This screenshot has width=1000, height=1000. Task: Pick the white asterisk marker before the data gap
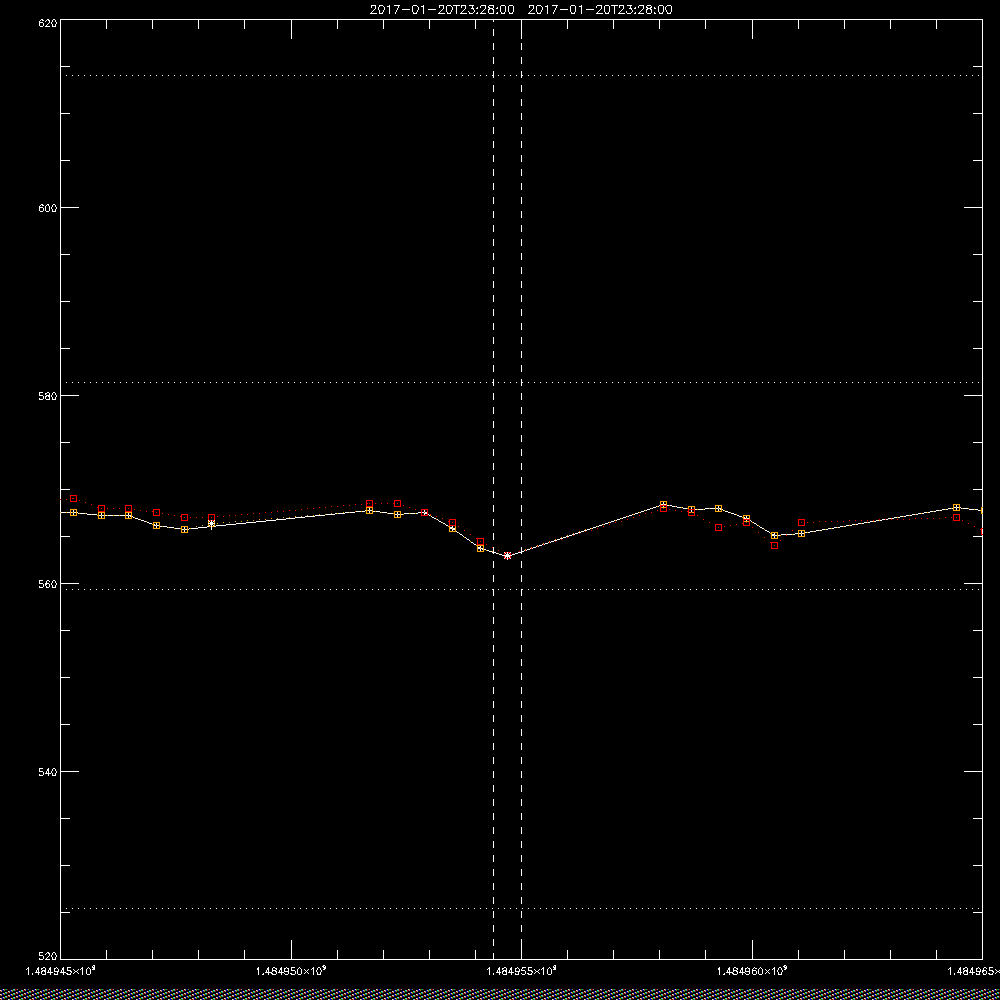212,524
